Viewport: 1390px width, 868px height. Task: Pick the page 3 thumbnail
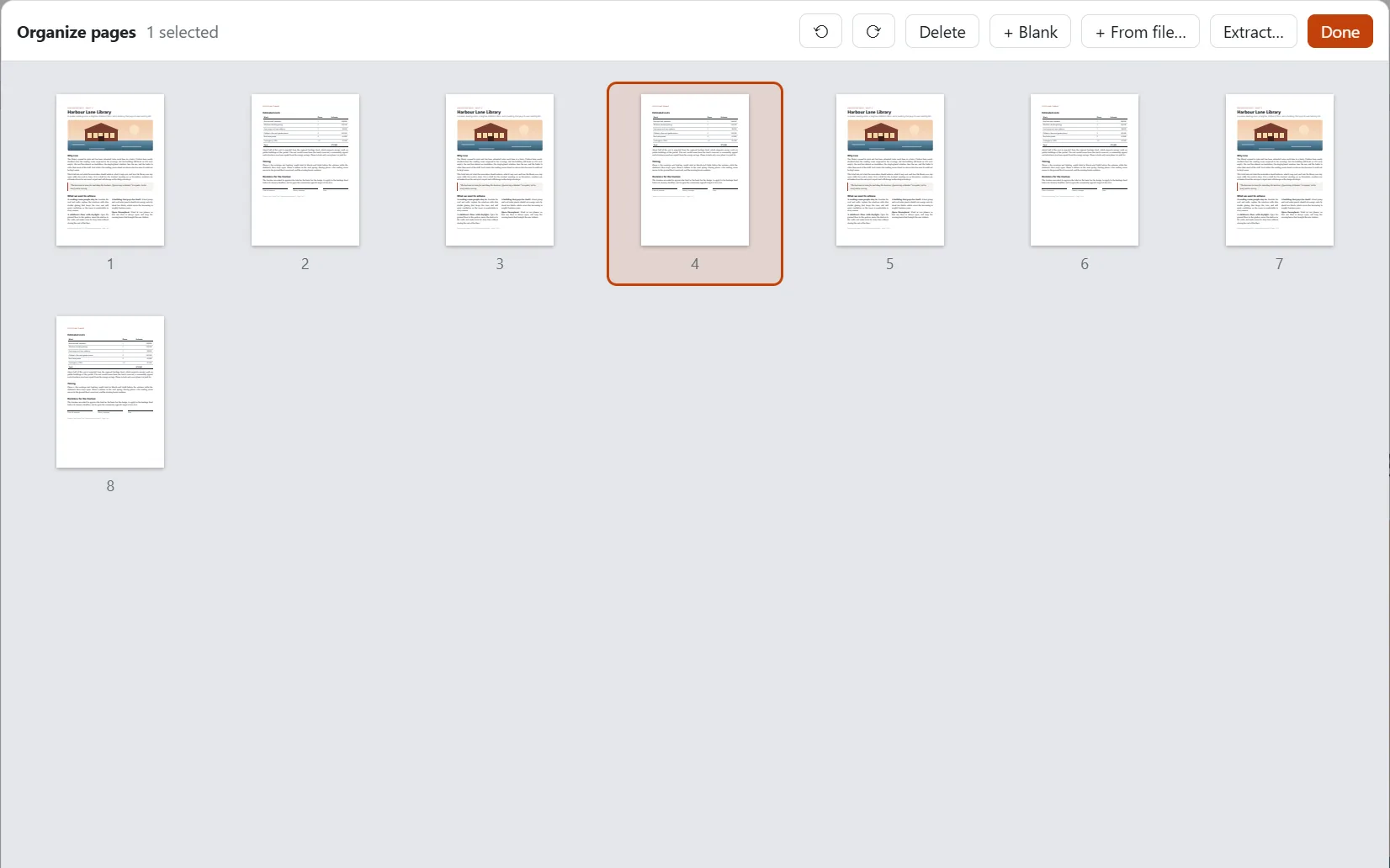500,170
